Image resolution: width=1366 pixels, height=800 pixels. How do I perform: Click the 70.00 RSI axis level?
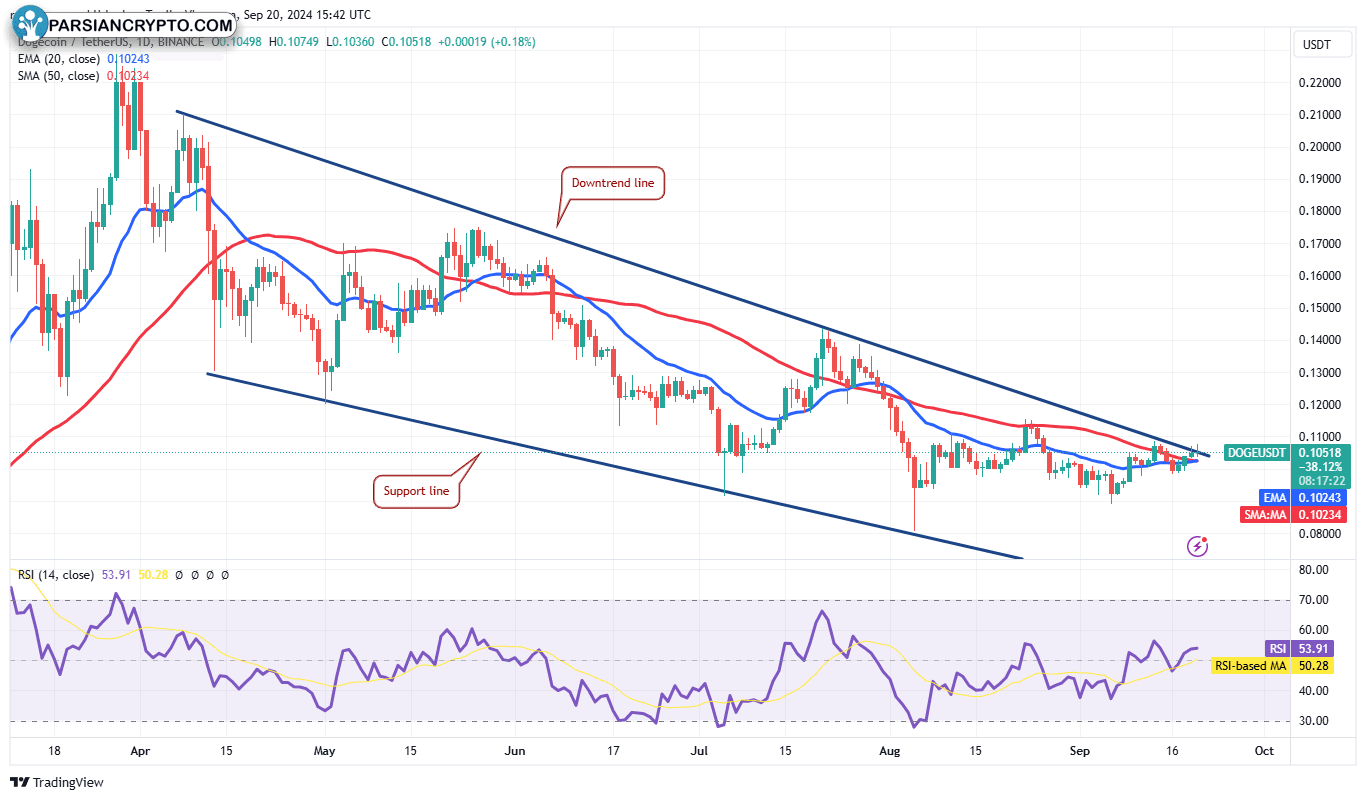[1315, 600]
